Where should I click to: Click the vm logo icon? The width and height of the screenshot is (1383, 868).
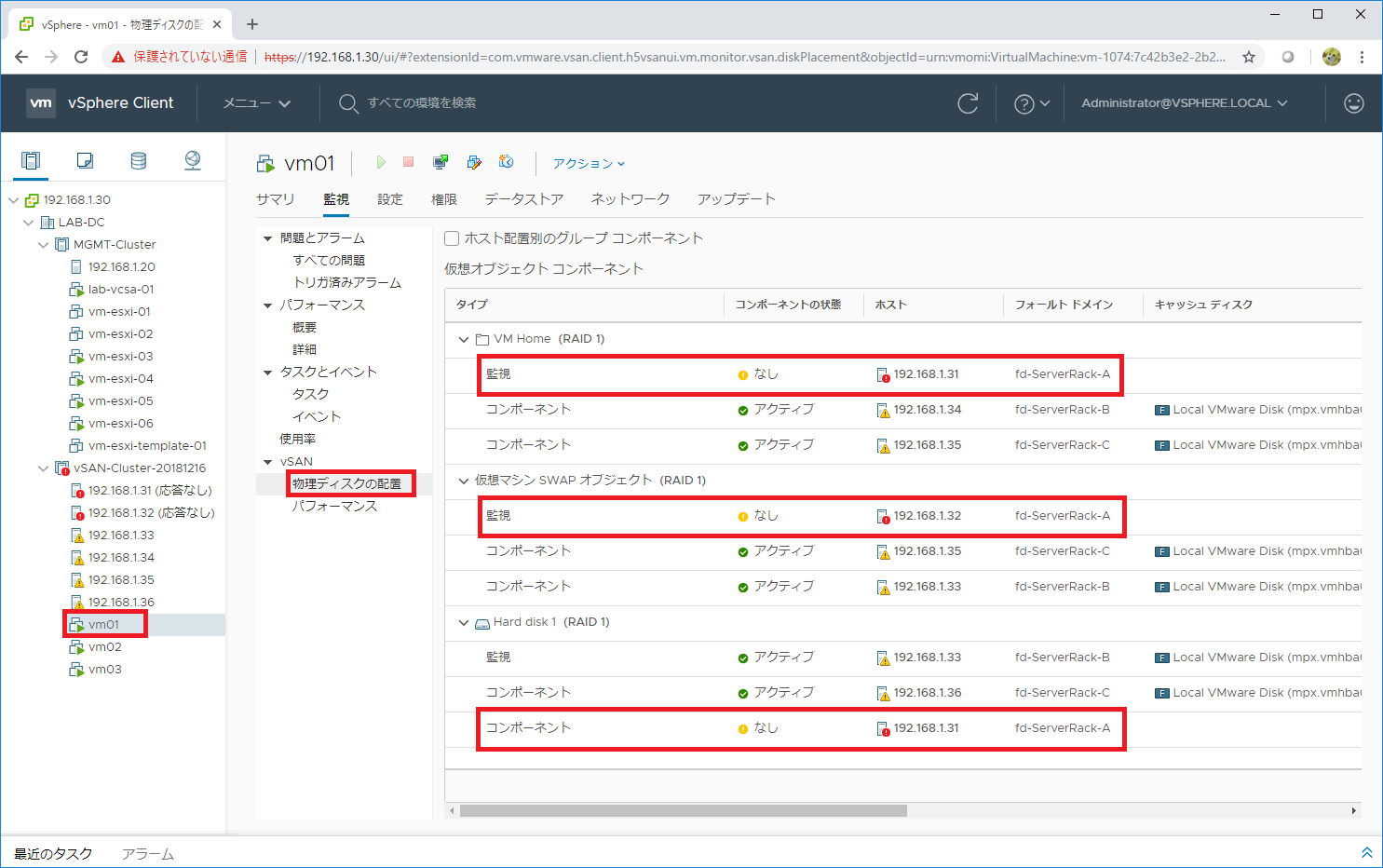41,103
